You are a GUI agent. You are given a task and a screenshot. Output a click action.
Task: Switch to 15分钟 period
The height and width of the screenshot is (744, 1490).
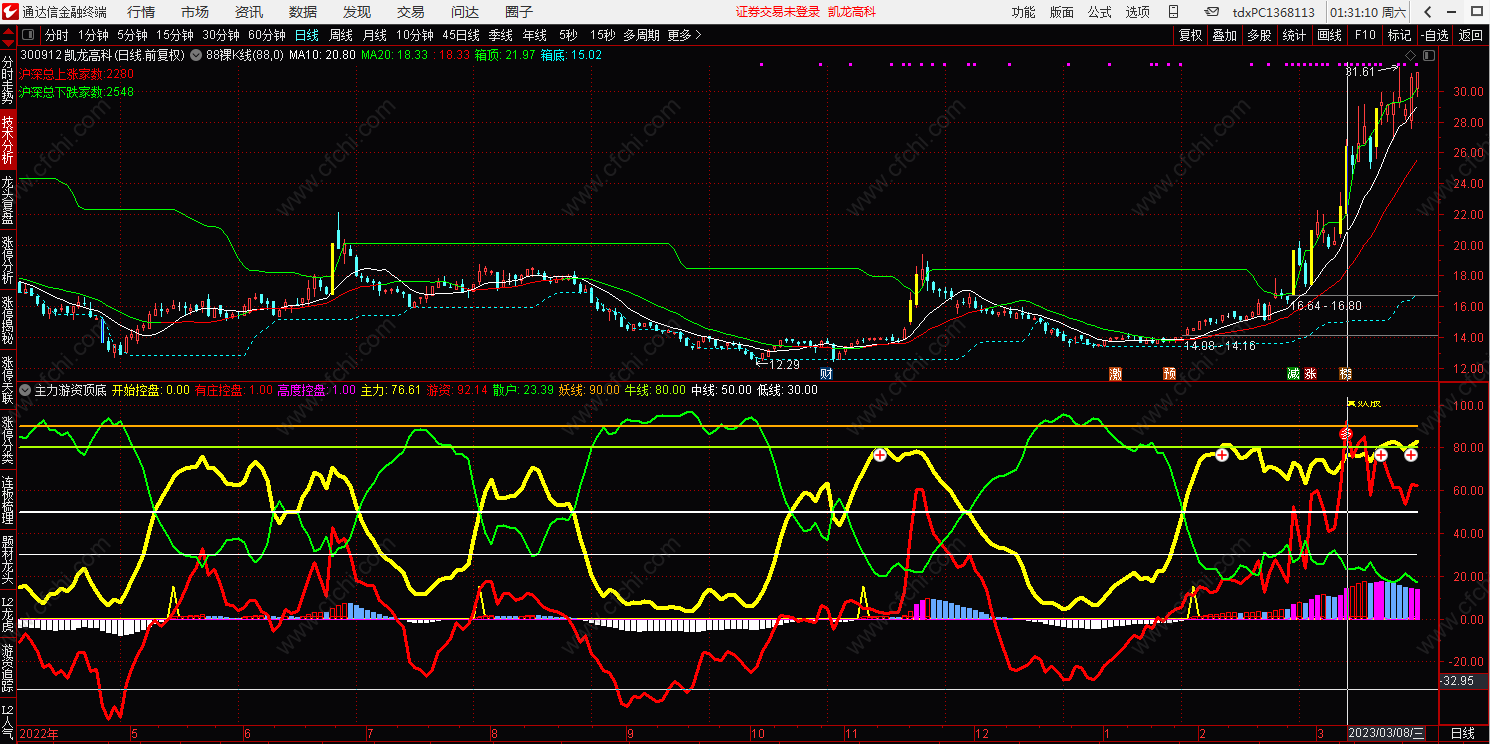click(174, 35)
